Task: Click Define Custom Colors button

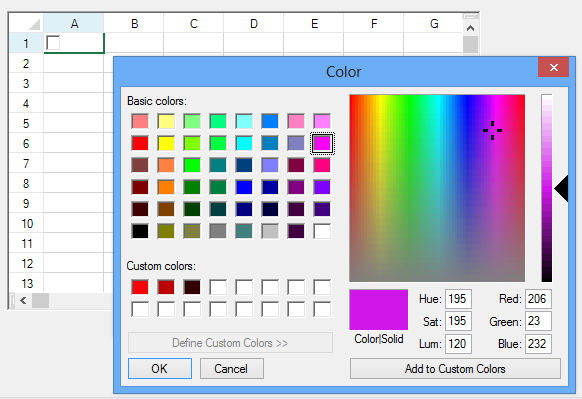Action: [230, 343]
